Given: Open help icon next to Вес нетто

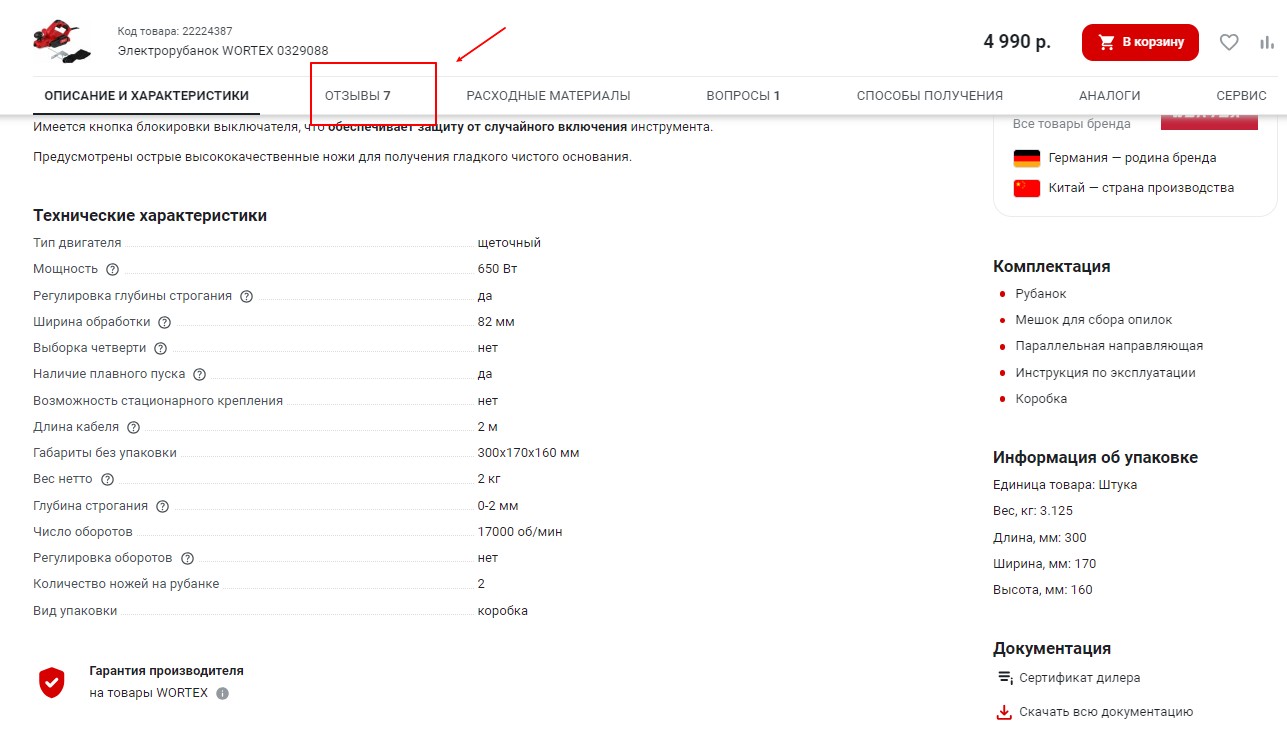Looking at the screenshot, I should (x=107, y=479).
